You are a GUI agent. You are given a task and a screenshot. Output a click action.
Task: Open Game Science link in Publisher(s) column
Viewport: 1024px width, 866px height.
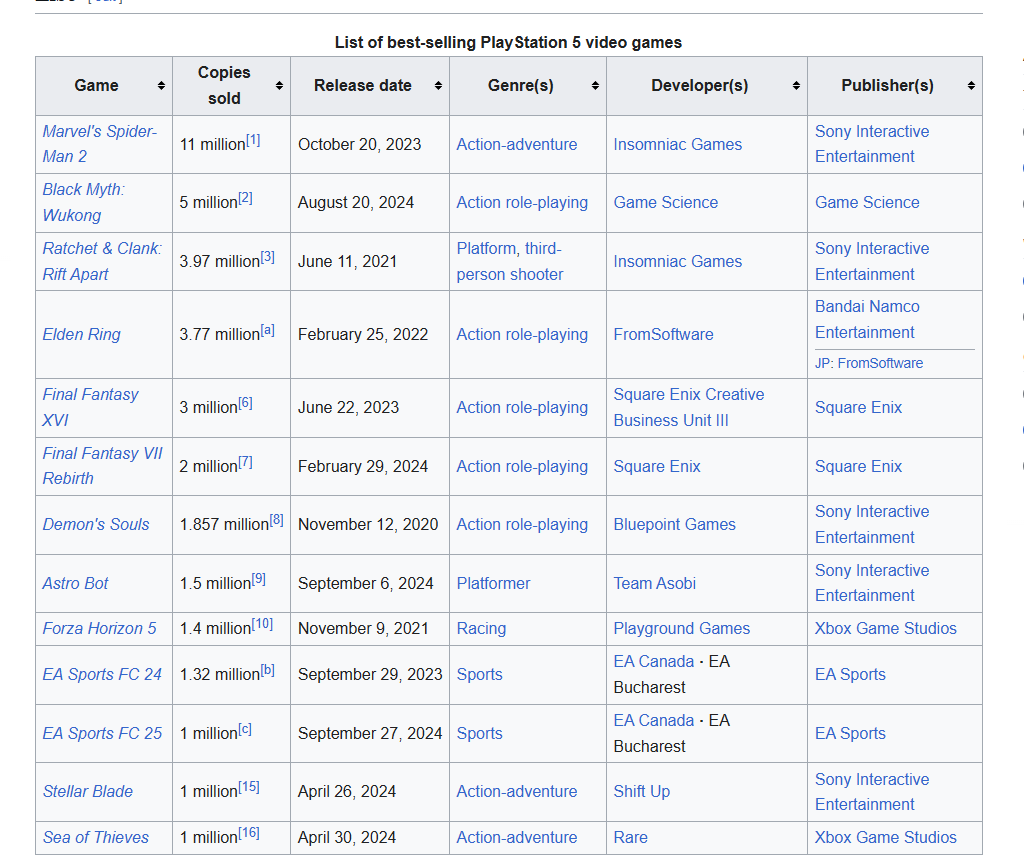click(867, 202)
